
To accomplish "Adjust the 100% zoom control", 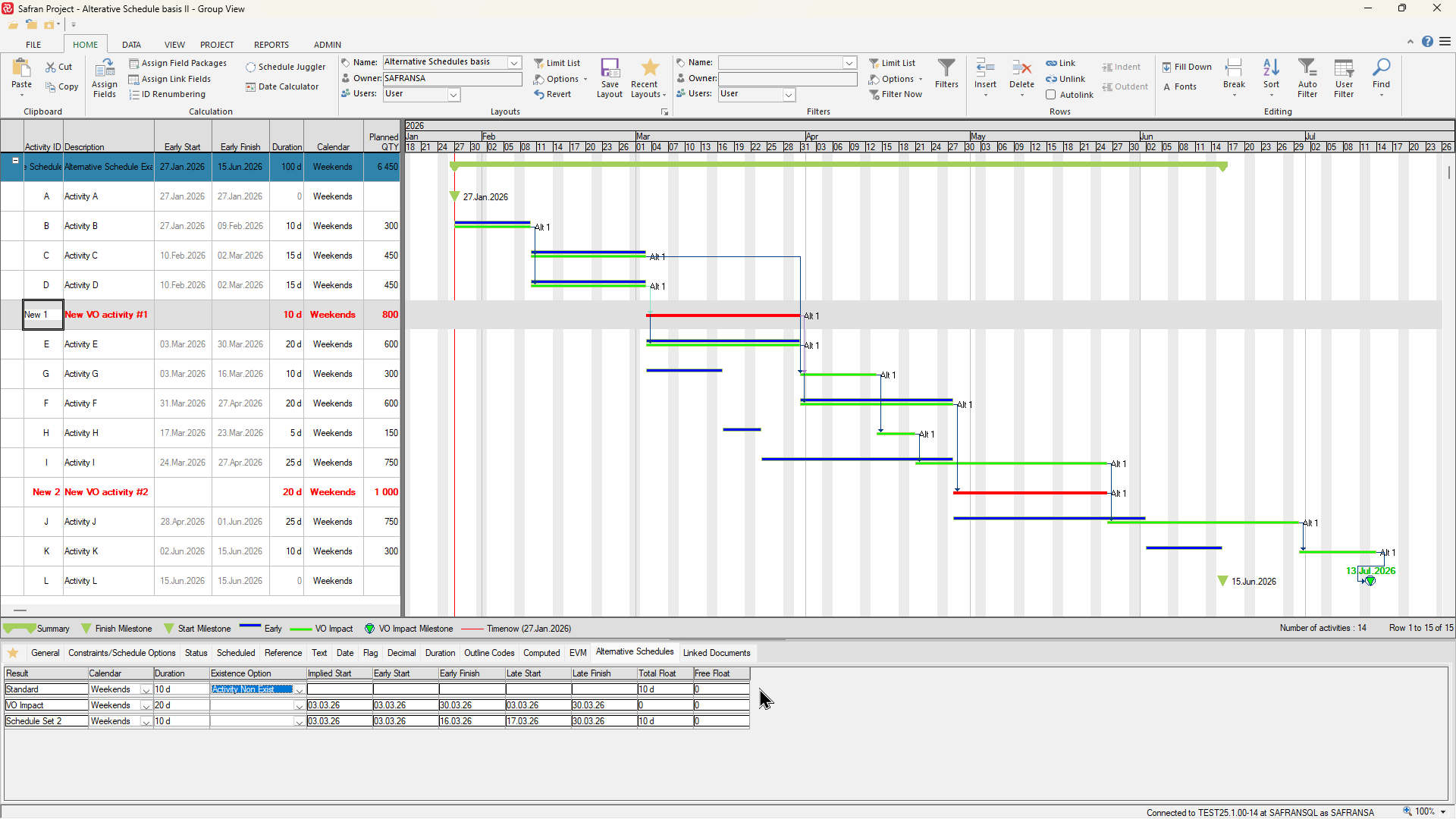I will tap(1423, 811).
